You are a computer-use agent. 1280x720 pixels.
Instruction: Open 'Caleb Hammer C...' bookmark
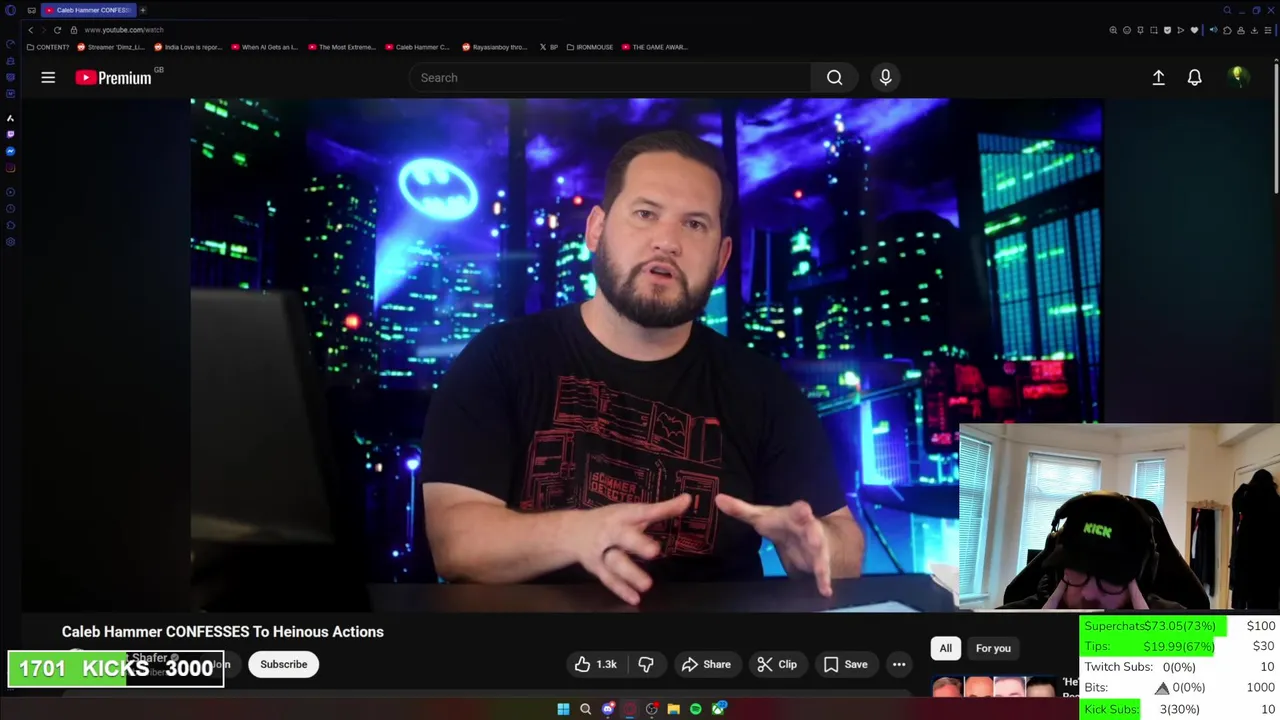click(418, 47)
